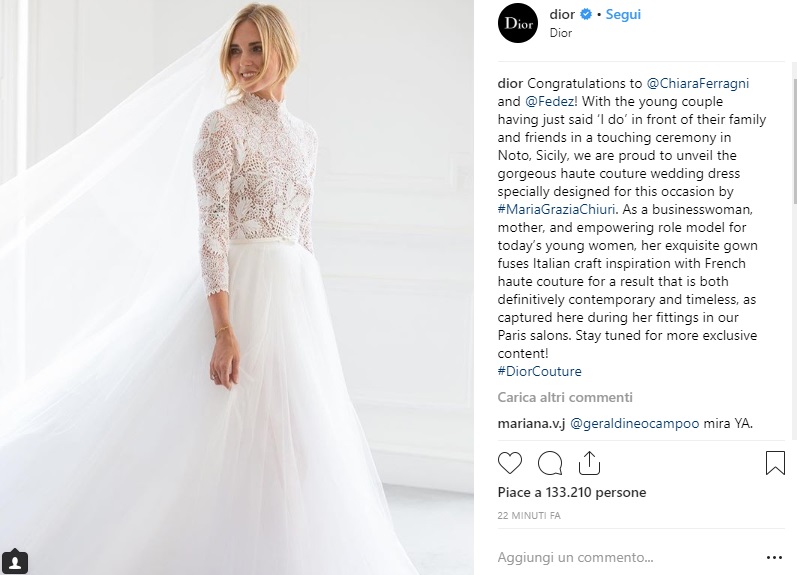Open @ChiaraFerragni profile mention
This screenshot has height=575, width=797.
coord(697,83)
